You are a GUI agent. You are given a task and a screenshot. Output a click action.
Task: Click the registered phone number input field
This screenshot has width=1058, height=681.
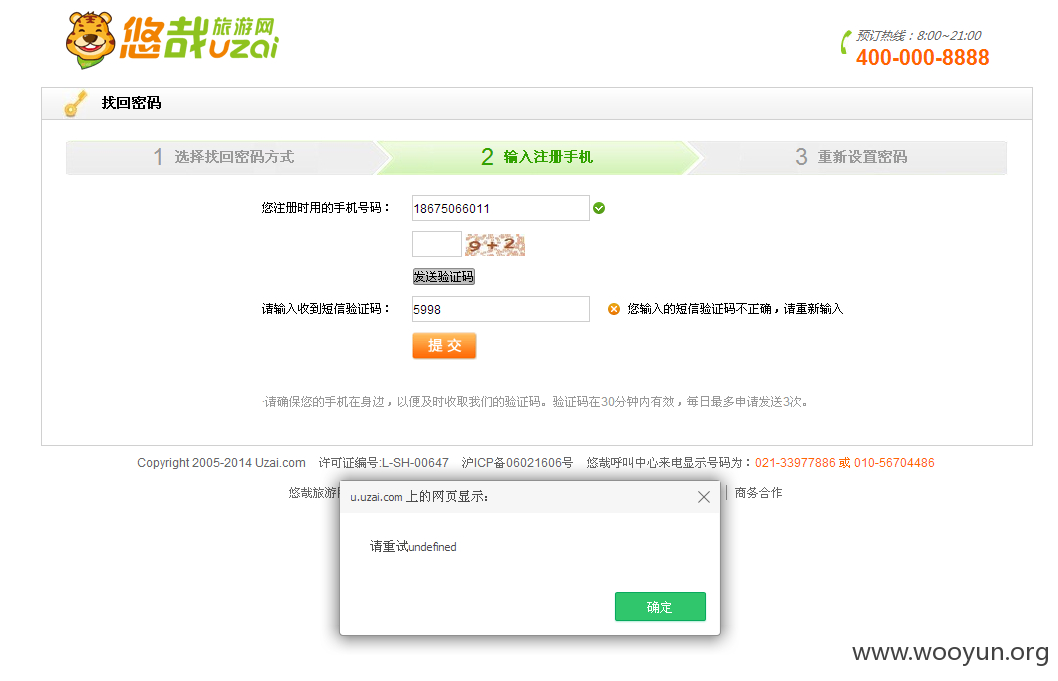pyautogui.click(x=501, y=208)
